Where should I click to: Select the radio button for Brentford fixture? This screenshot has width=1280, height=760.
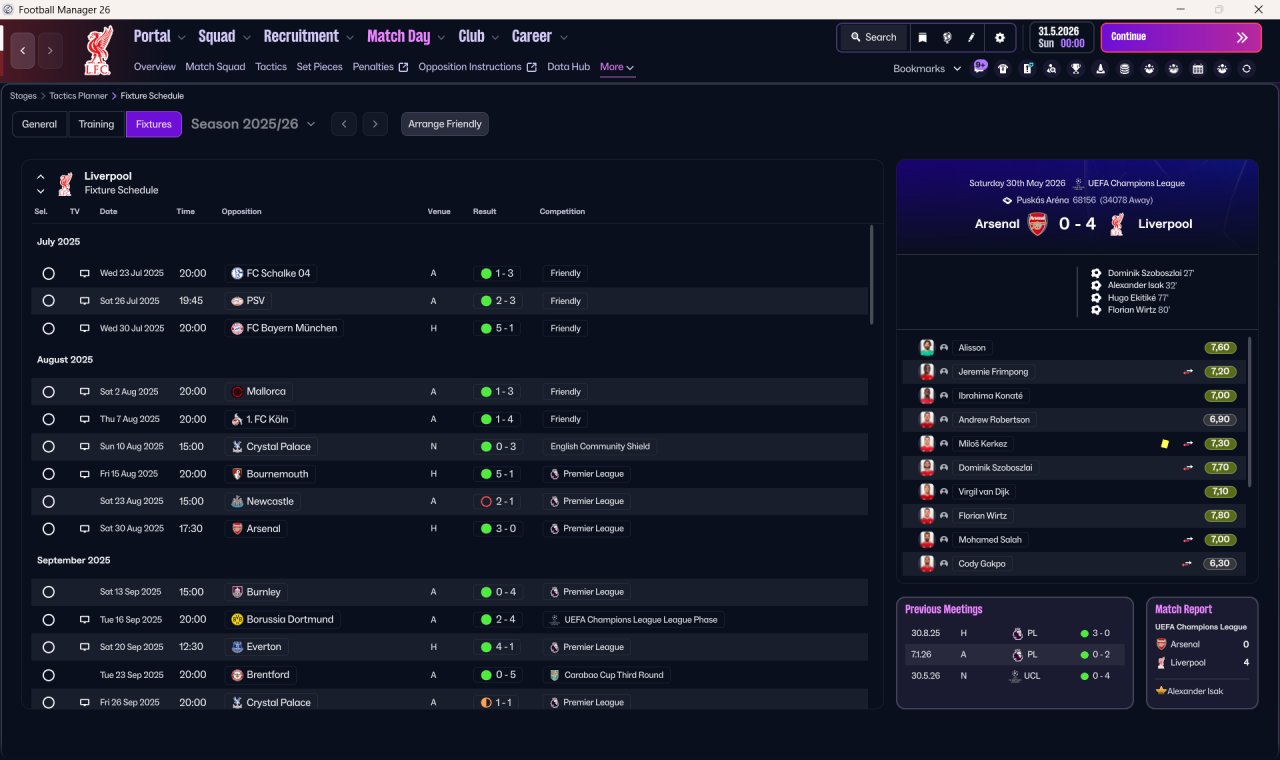pos(48,675)
